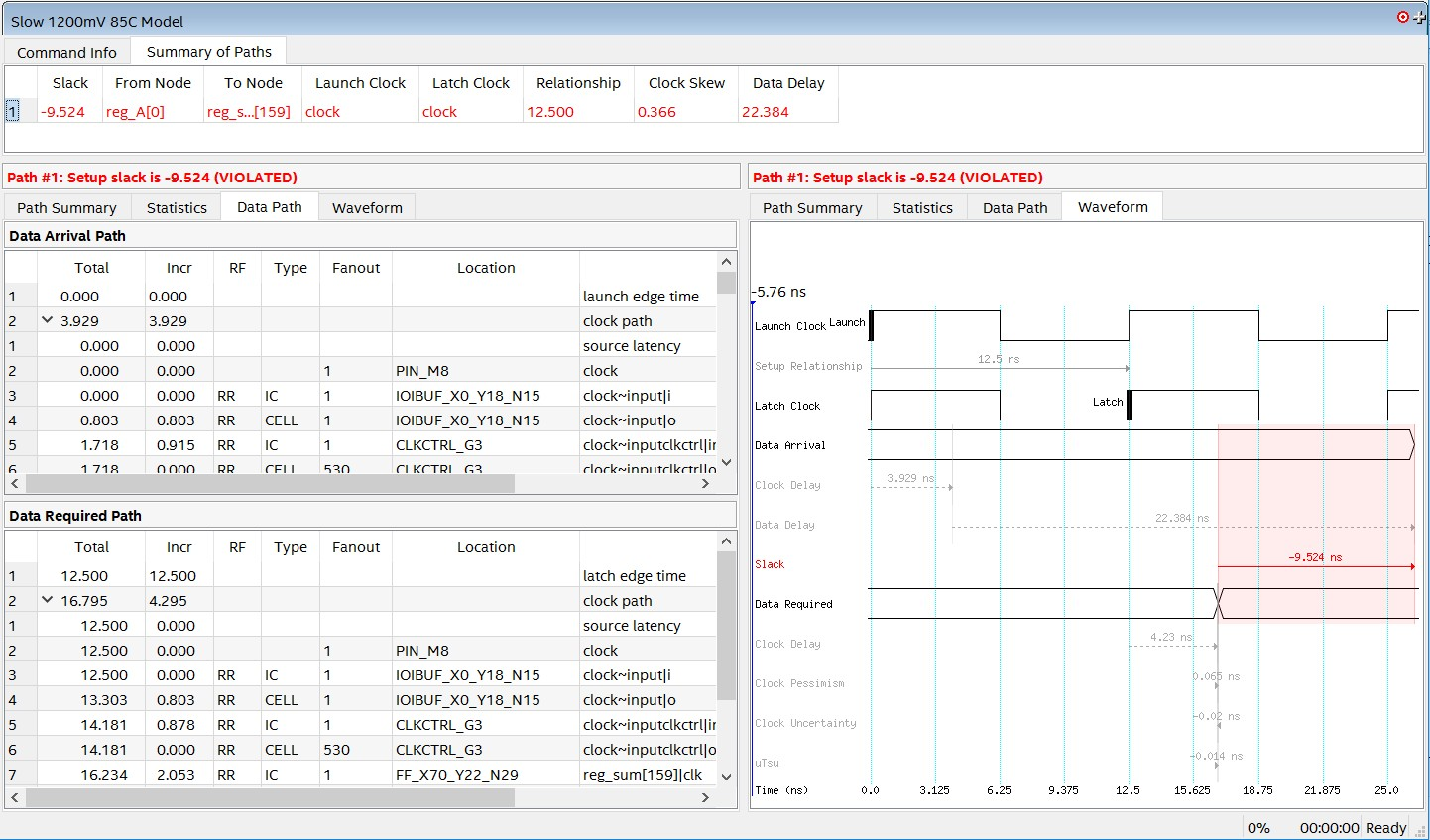Click Data Required Path scroll down arrow
Image resolution: width=1430 pixels, height=840 pixels.
(x=727, y=777)
